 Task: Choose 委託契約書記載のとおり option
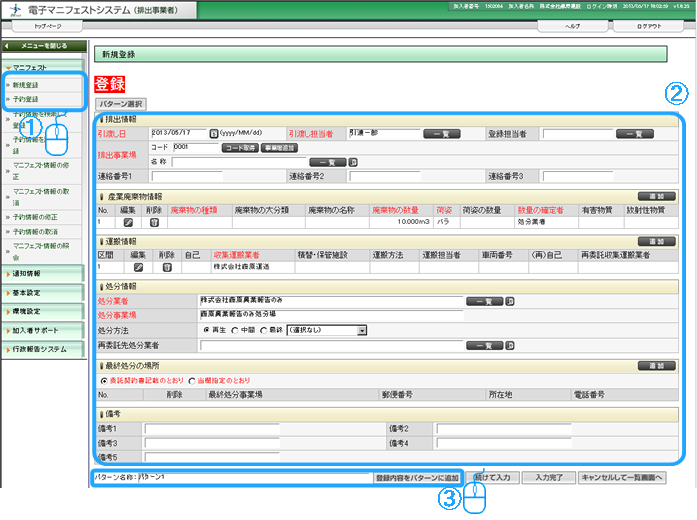104,381
